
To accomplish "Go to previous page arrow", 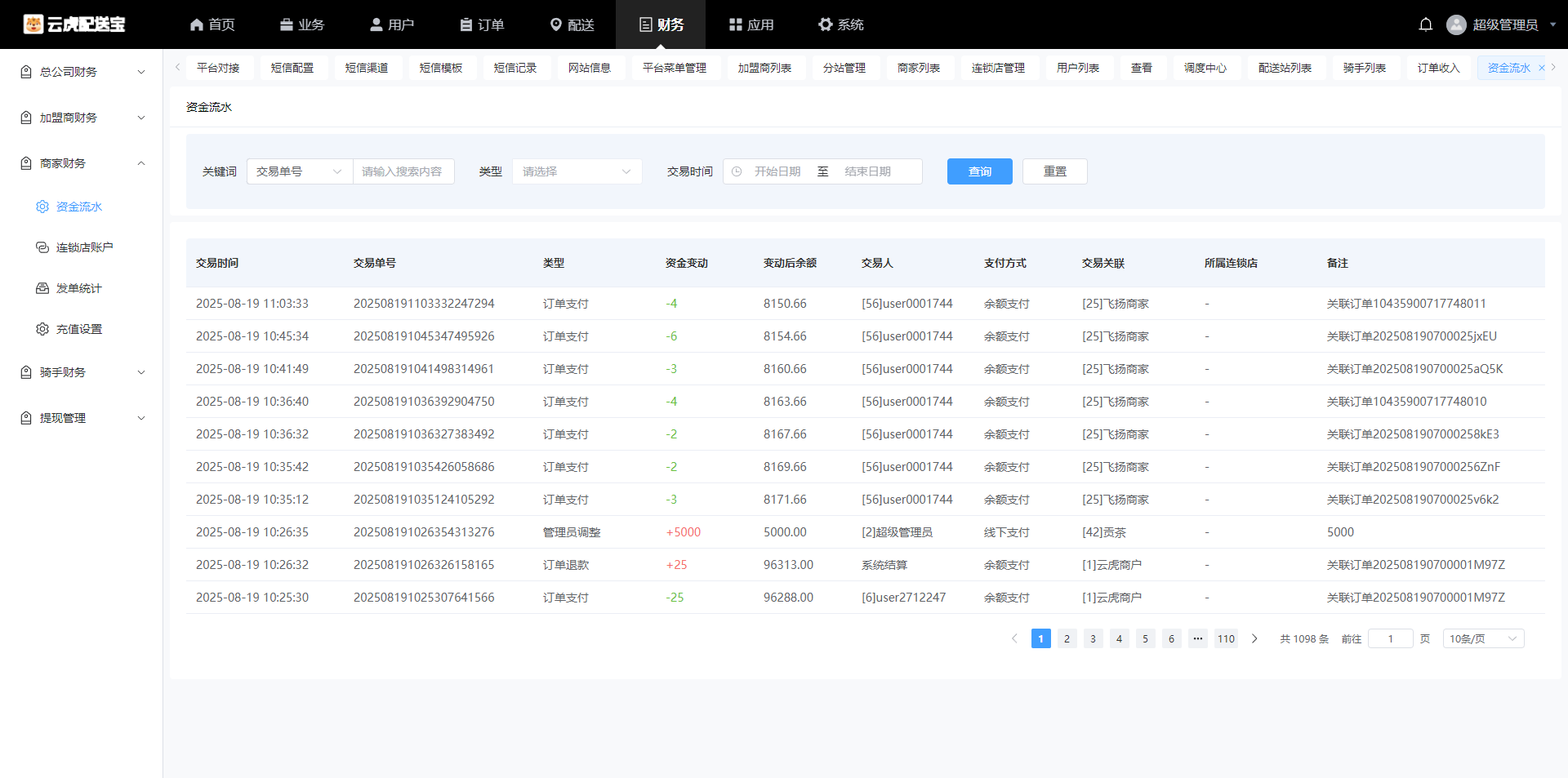I will click(x=1014, y=638).
